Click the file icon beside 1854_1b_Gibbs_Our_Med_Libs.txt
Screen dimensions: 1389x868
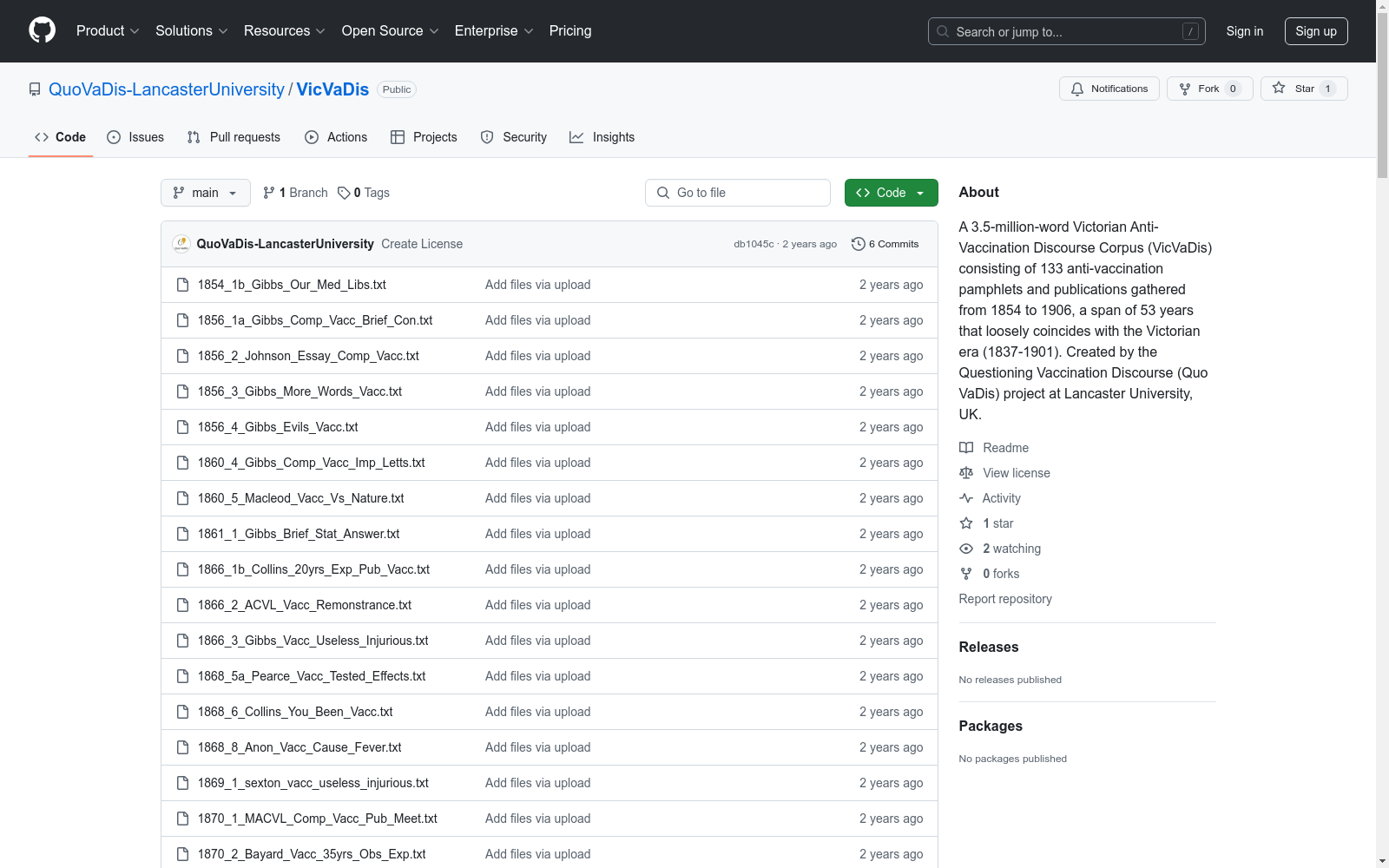coord(182,285)
